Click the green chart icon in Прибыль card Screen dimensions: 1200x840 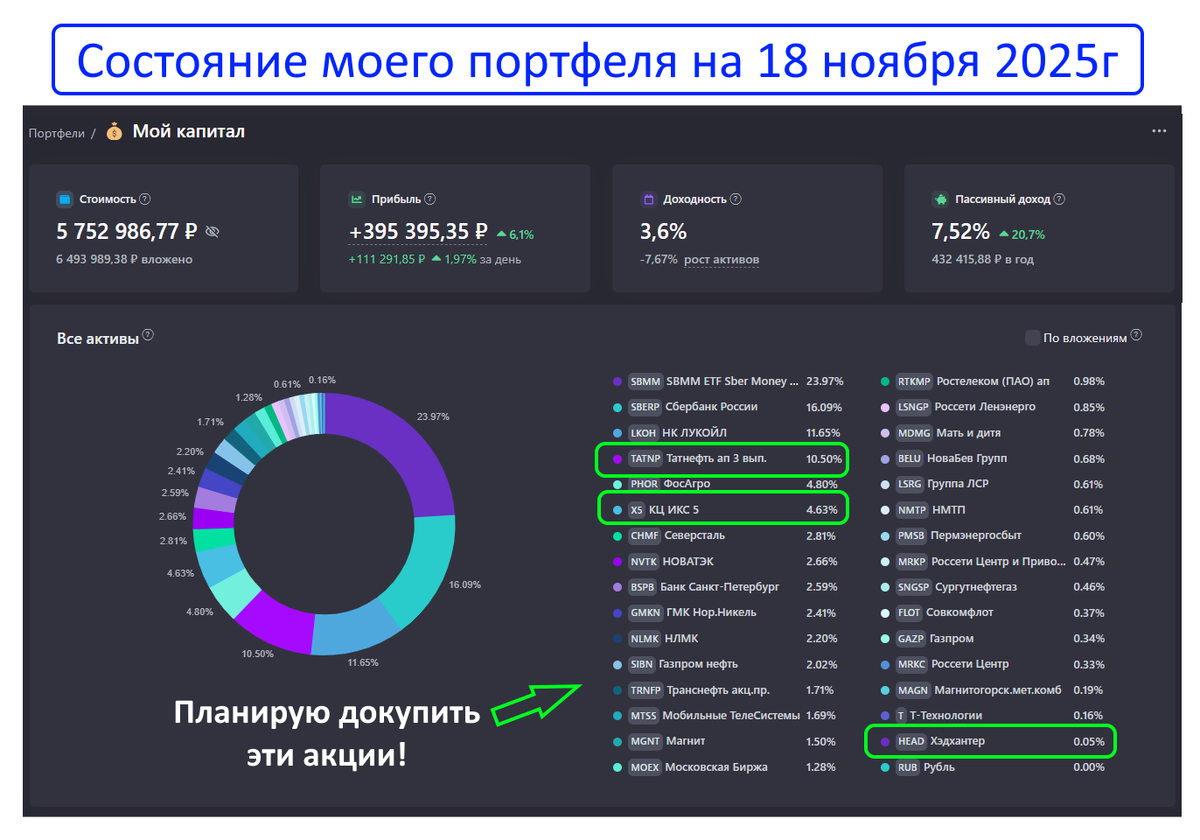356,199
